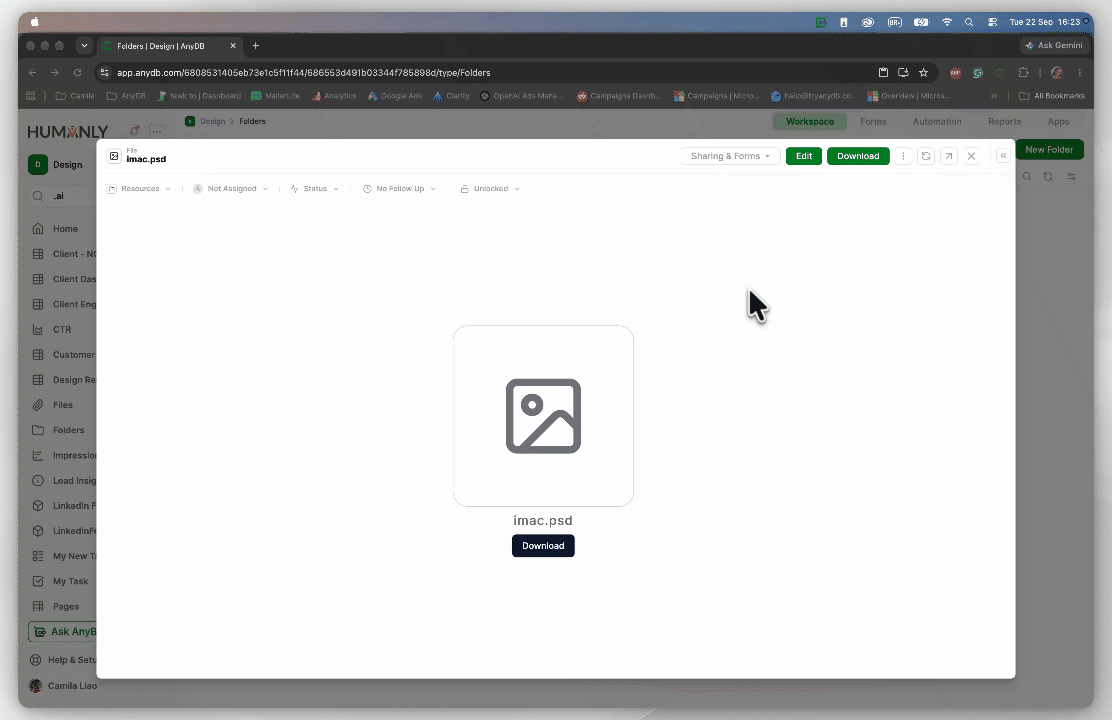Open the browser extensions puzzle icon

tap(1023, 72)
